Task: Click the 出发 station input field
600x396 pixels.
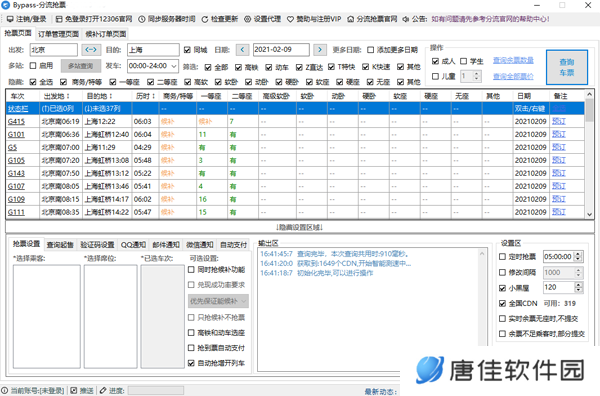Action: coord(54,50)
